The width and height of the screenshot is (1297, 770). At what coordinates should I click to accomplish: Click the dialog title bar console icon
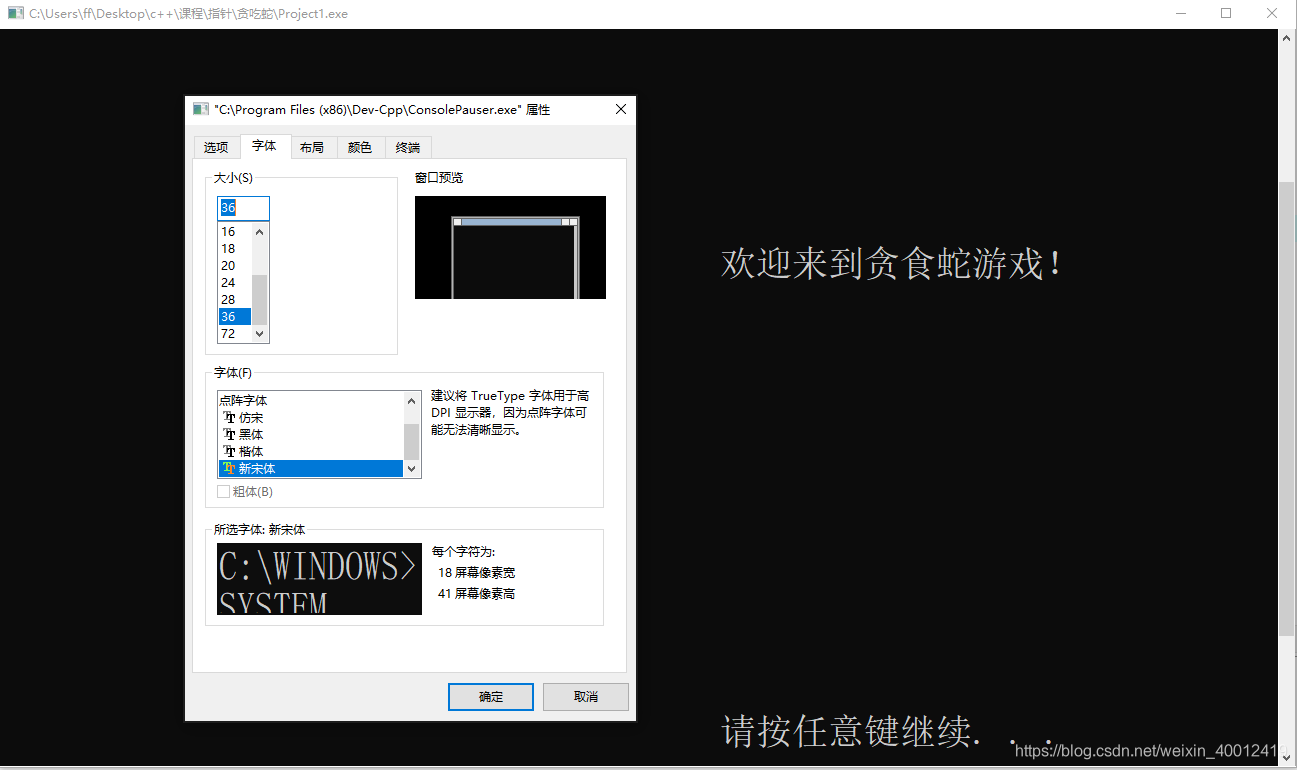pyautogui.click(x=200, y=109)
